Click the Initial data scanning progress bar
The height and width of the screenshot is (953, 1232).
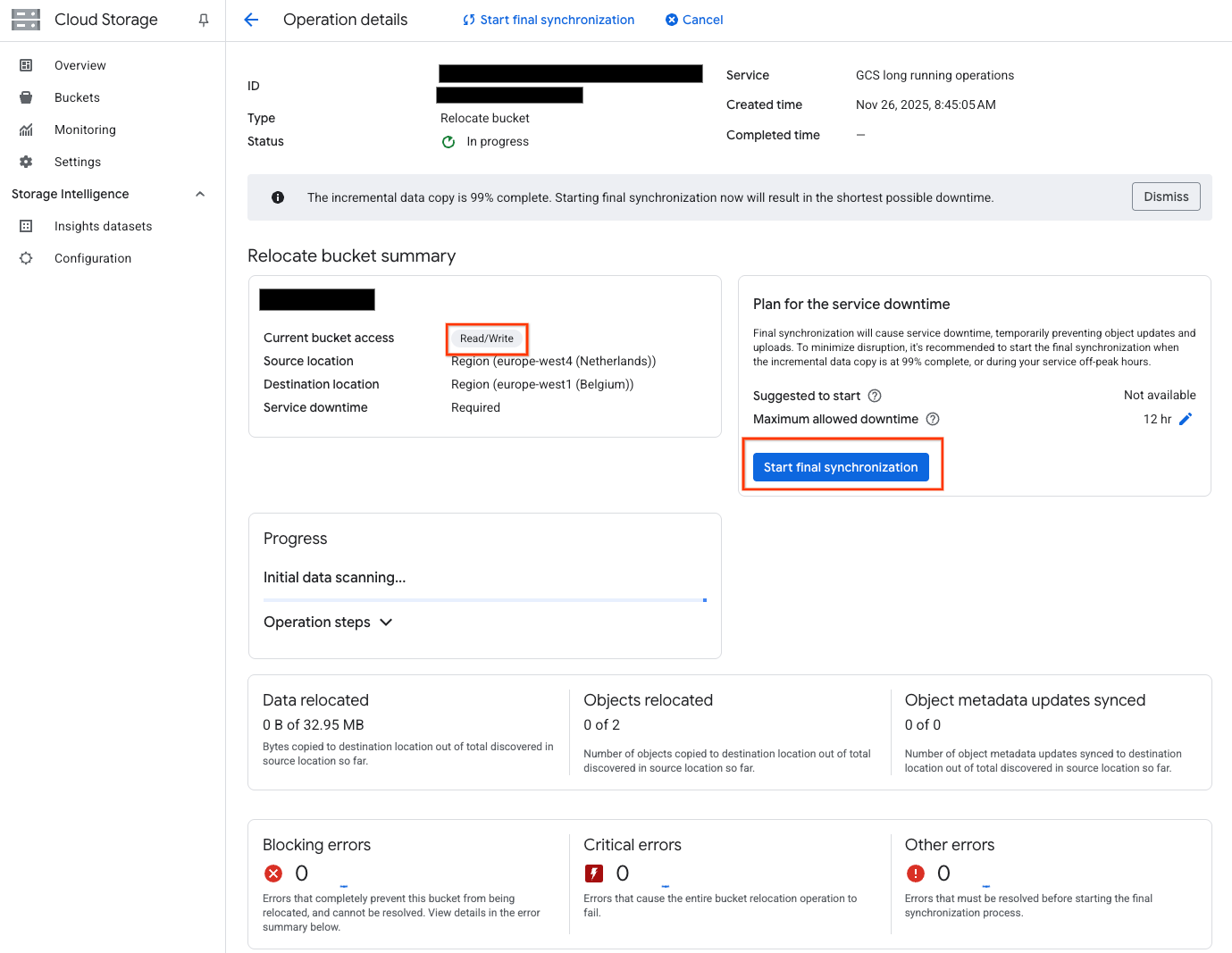pyautogui.click(x=484, y=600)
